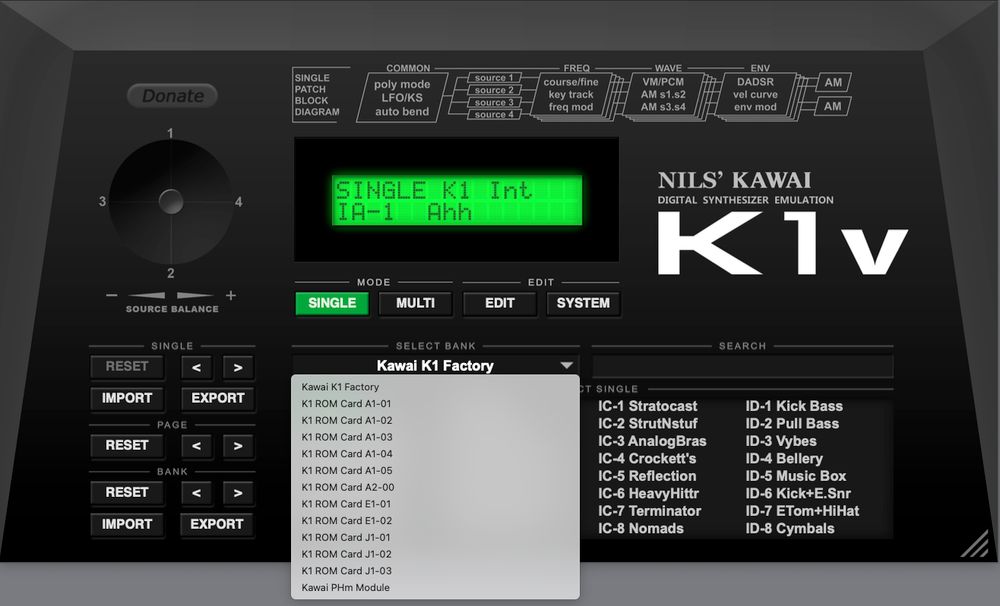Choose K1 ROM Card A1-04
The image size is (1000, 606).
click(435, 454)
